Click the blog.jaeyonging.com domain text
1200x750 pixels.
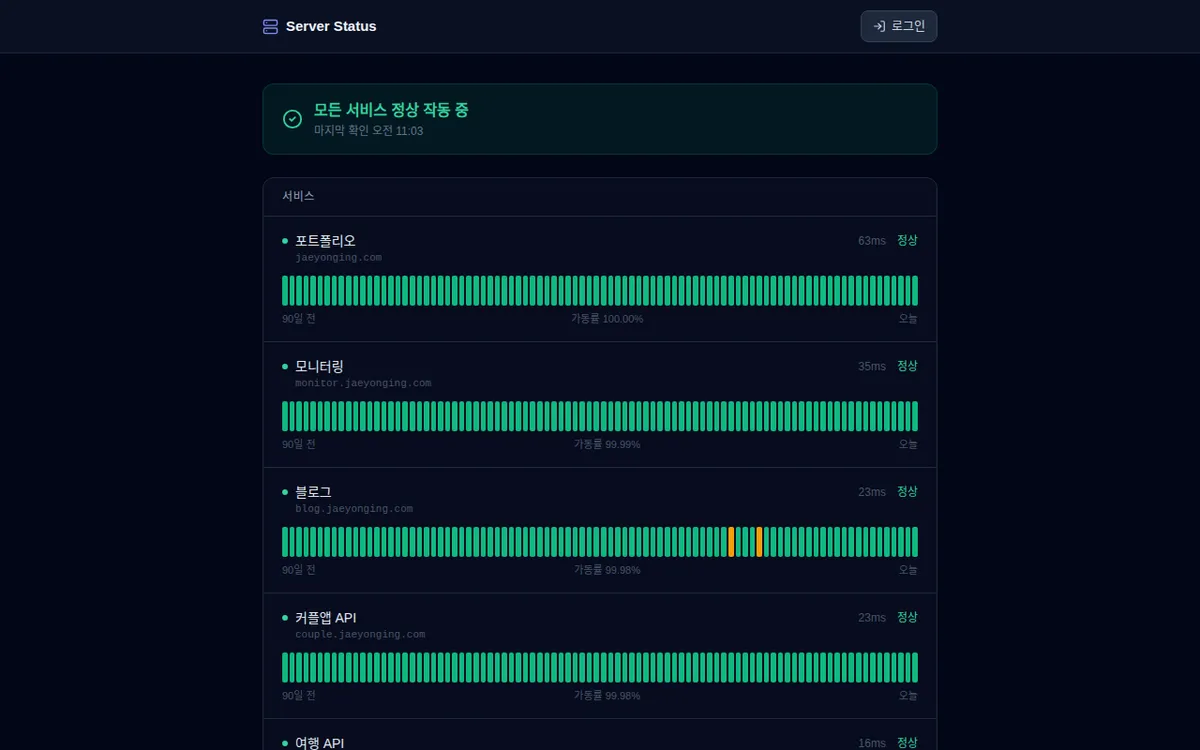[x=354, y=509]
